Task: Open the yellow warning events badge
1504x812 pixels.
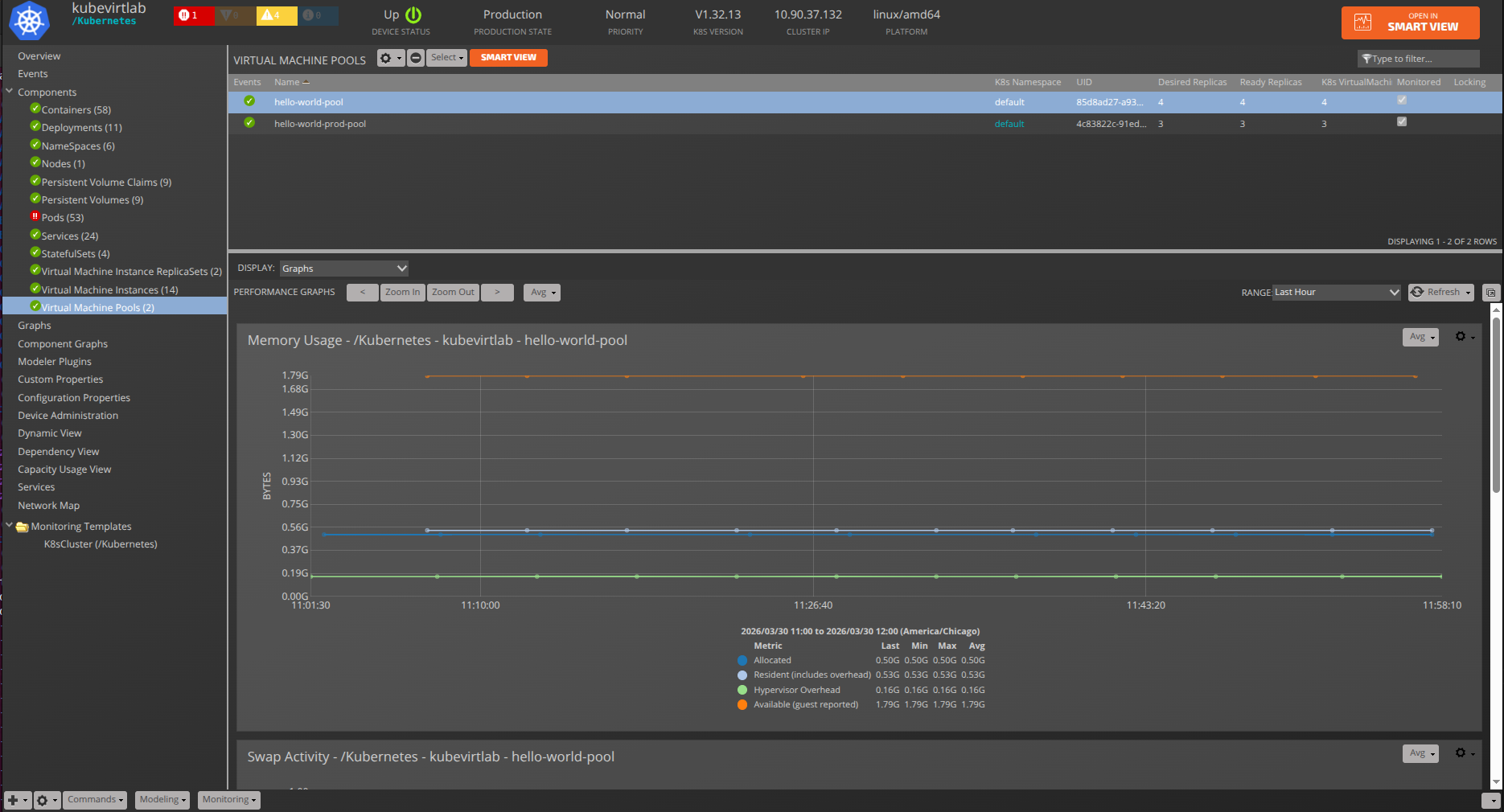Action: click(x=275, y=15)
